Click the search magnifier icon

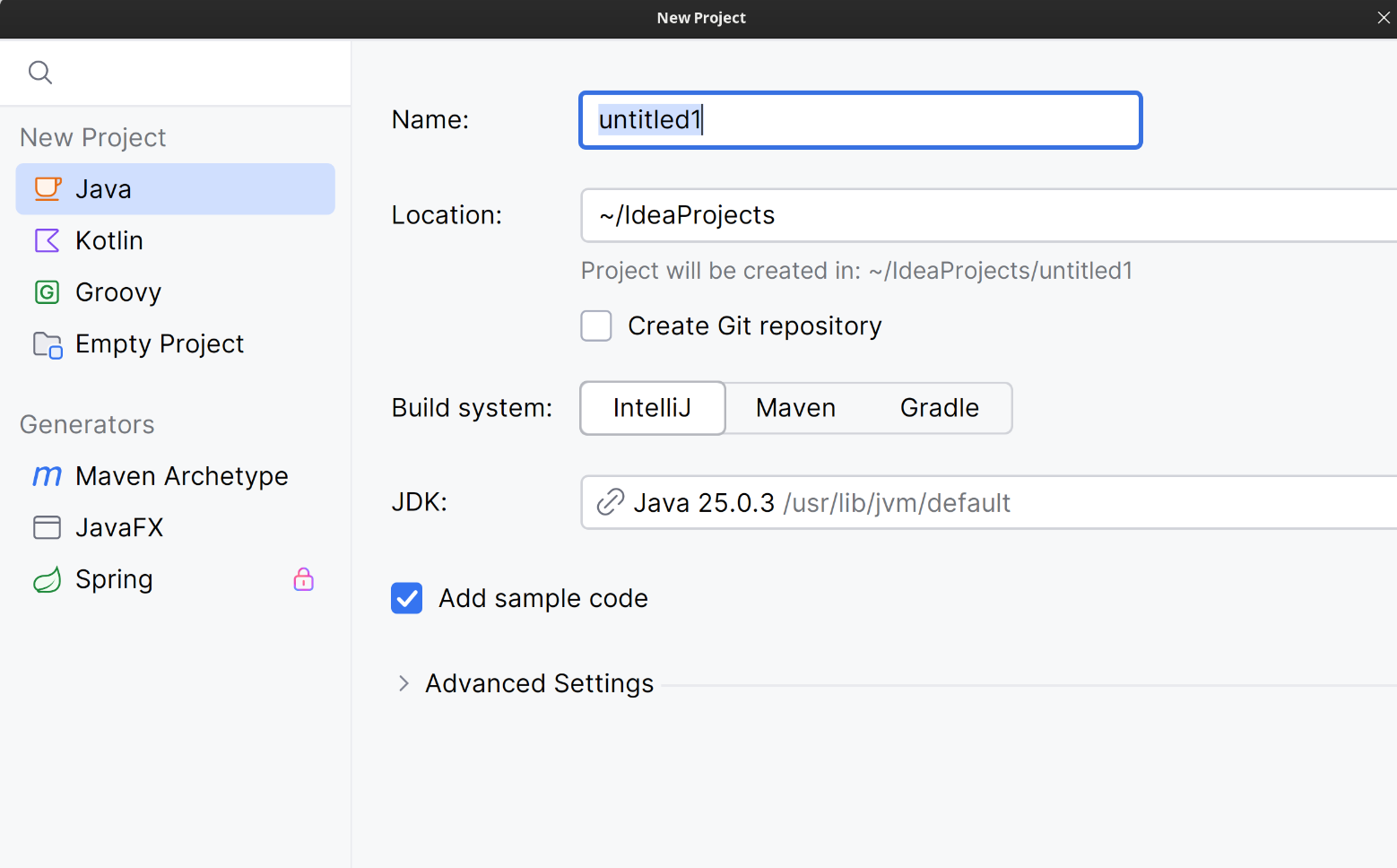(x=40, y=72)
